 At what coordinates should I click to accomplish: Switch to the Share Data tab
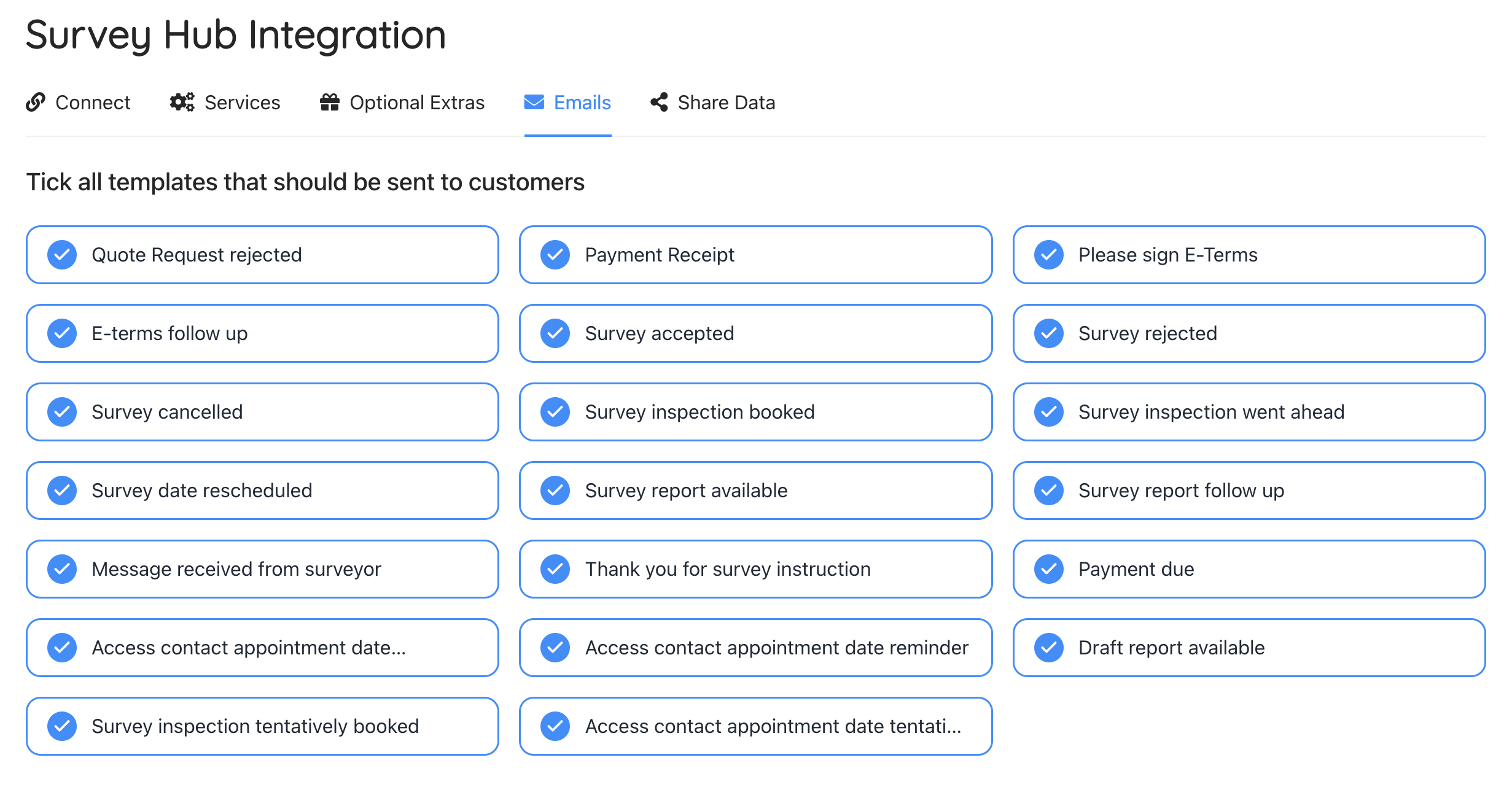(x=726, y=103)
